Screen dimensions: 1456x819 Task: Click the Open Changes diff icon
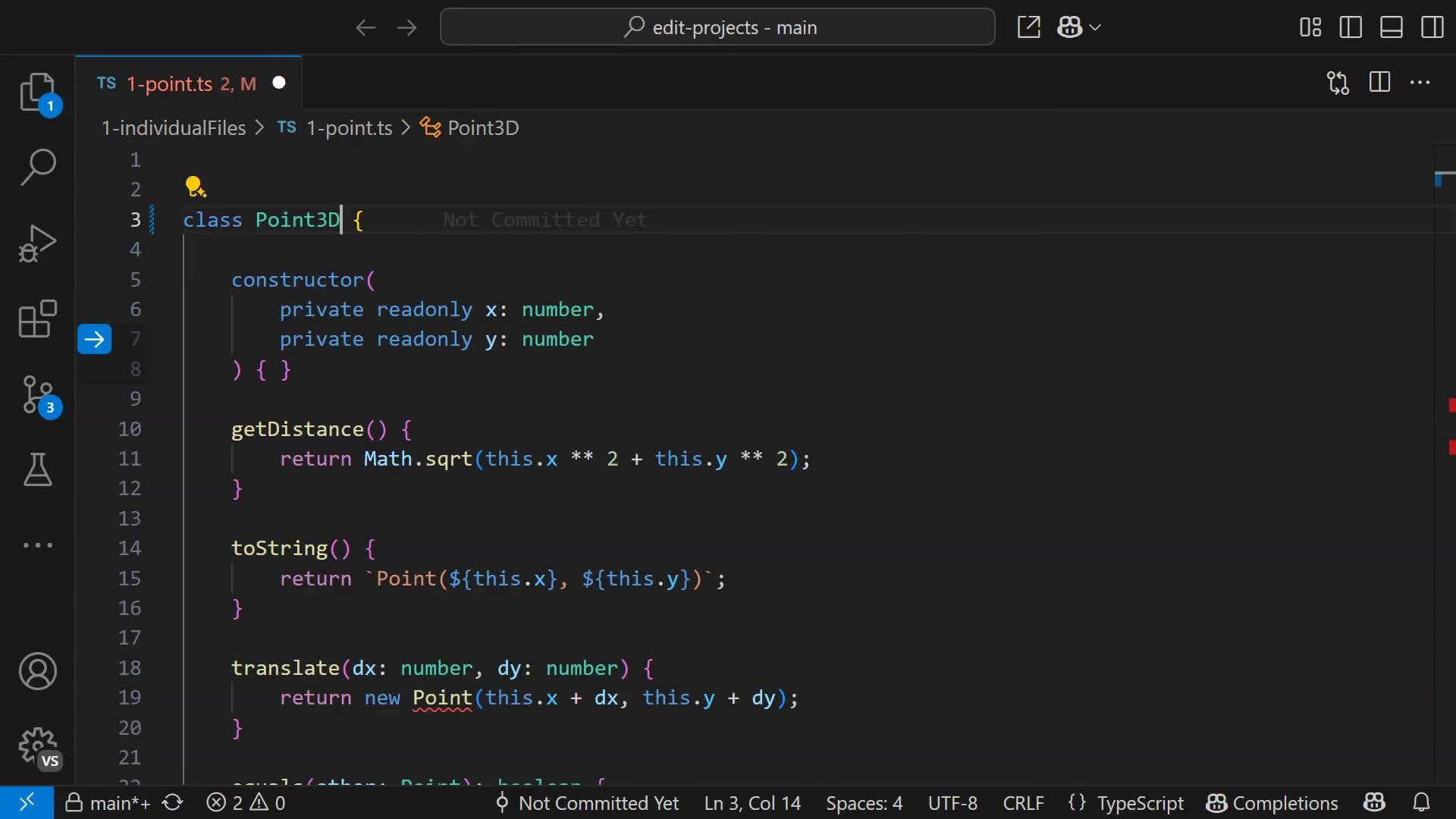pyautogui.click(x=1337, y=83)
